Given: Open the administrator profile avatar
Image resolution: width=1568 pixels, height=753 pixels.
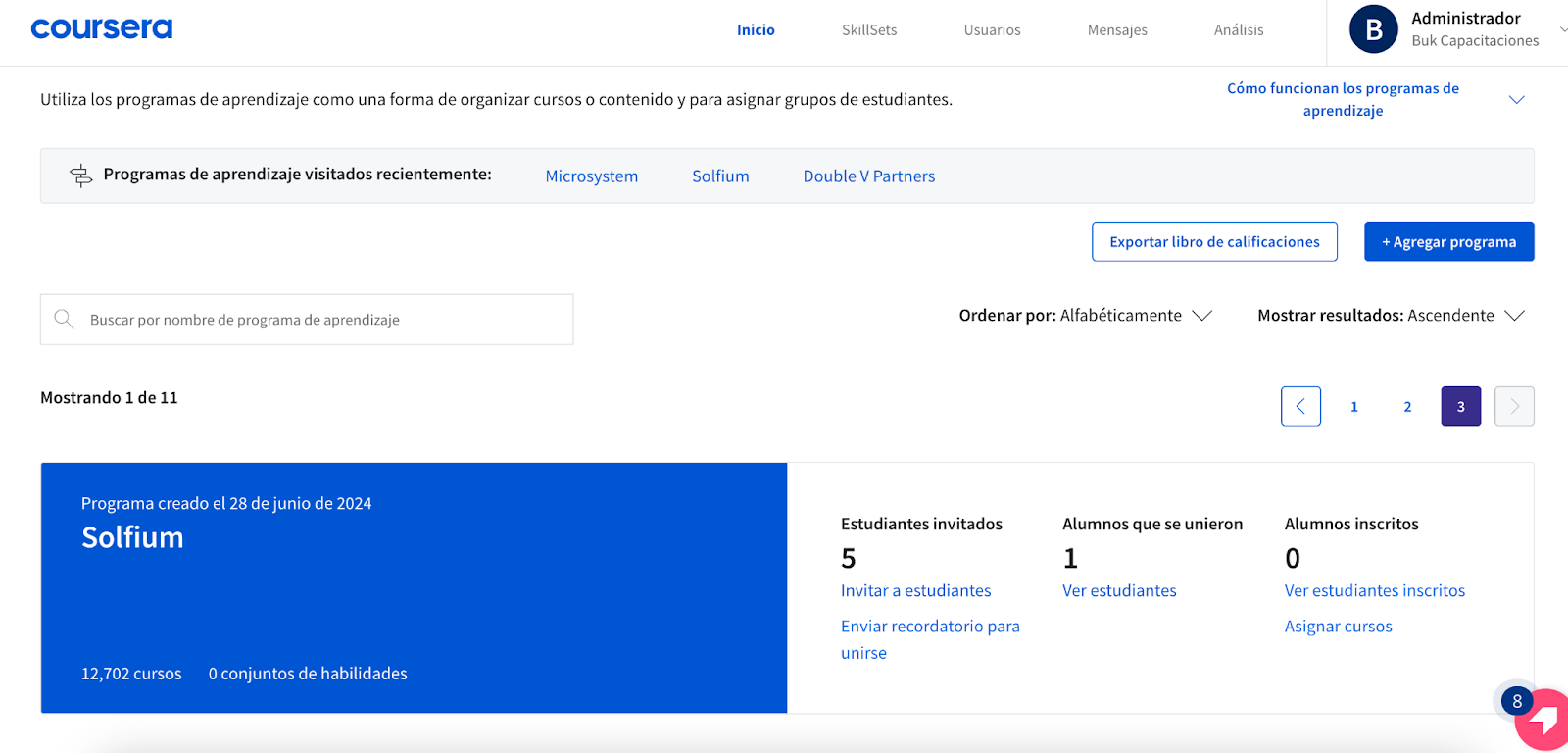Looking at the screenshot, I should tap(1373, 29).
